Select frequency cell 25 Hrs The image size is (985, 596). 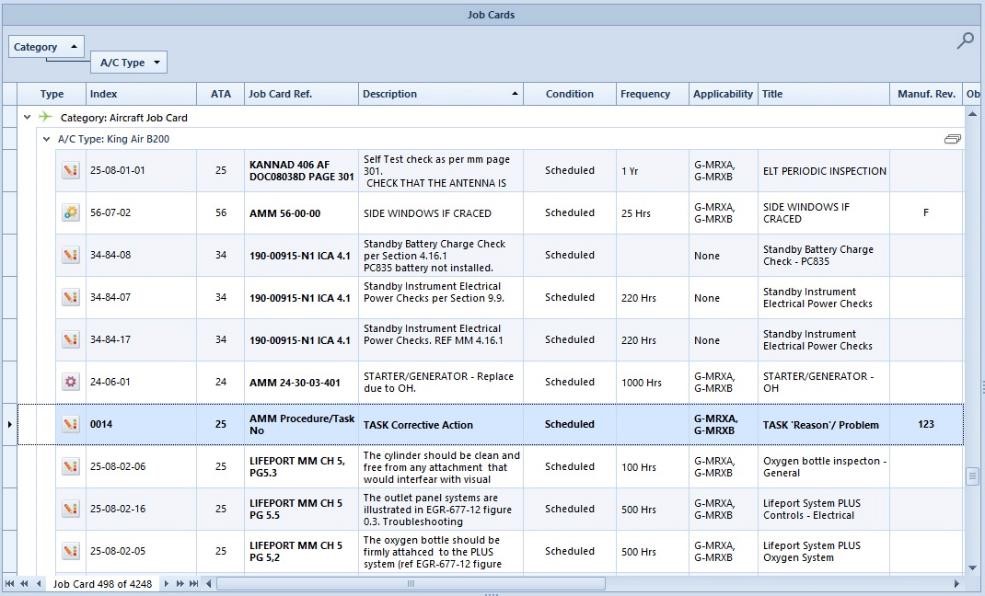[652, 213]
